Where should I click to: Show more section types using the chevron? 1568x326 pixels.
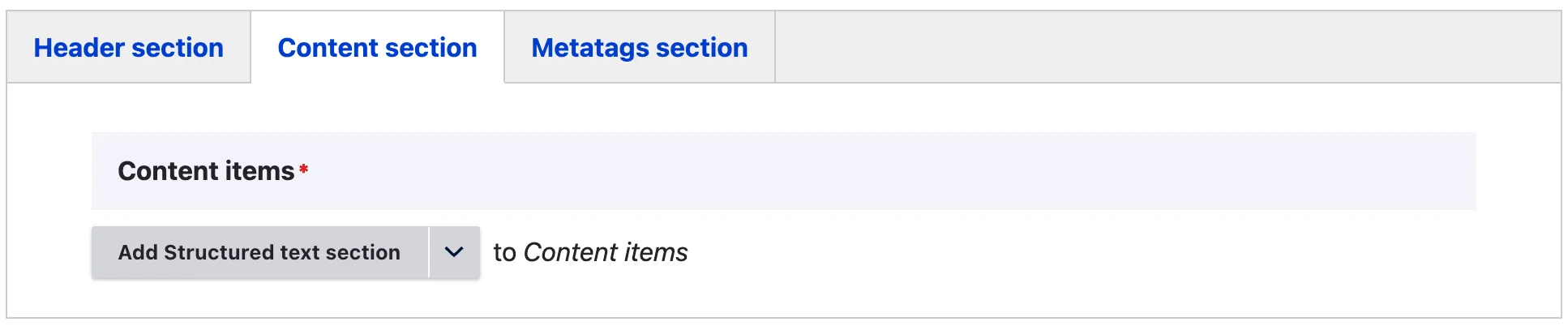[x=454, y=252]
